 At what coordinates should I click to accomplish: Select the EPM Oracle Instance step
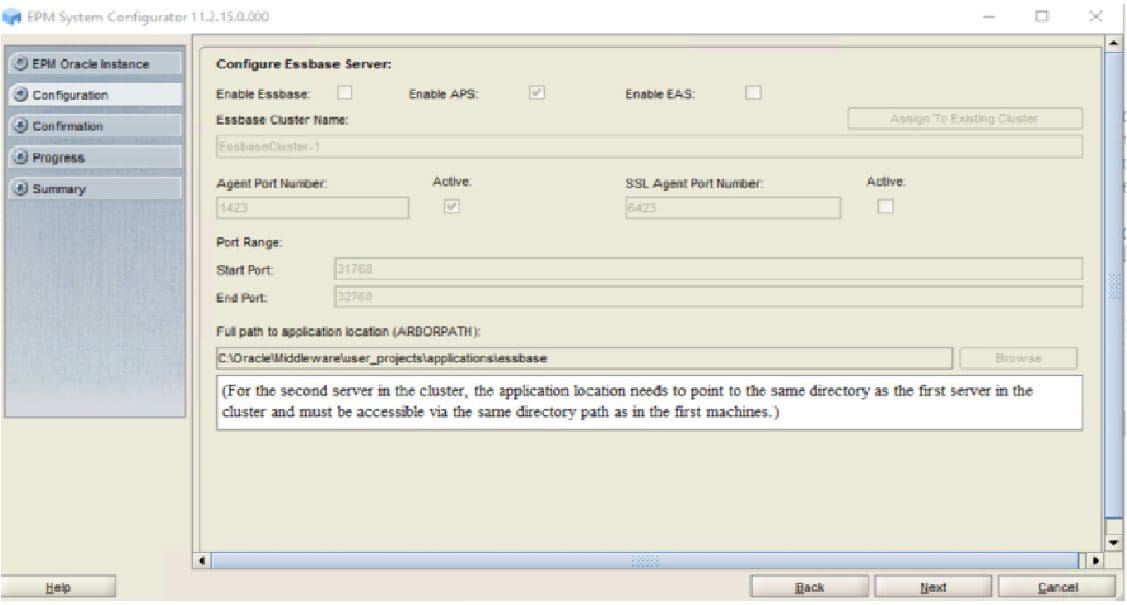click(x=95, y=64)
